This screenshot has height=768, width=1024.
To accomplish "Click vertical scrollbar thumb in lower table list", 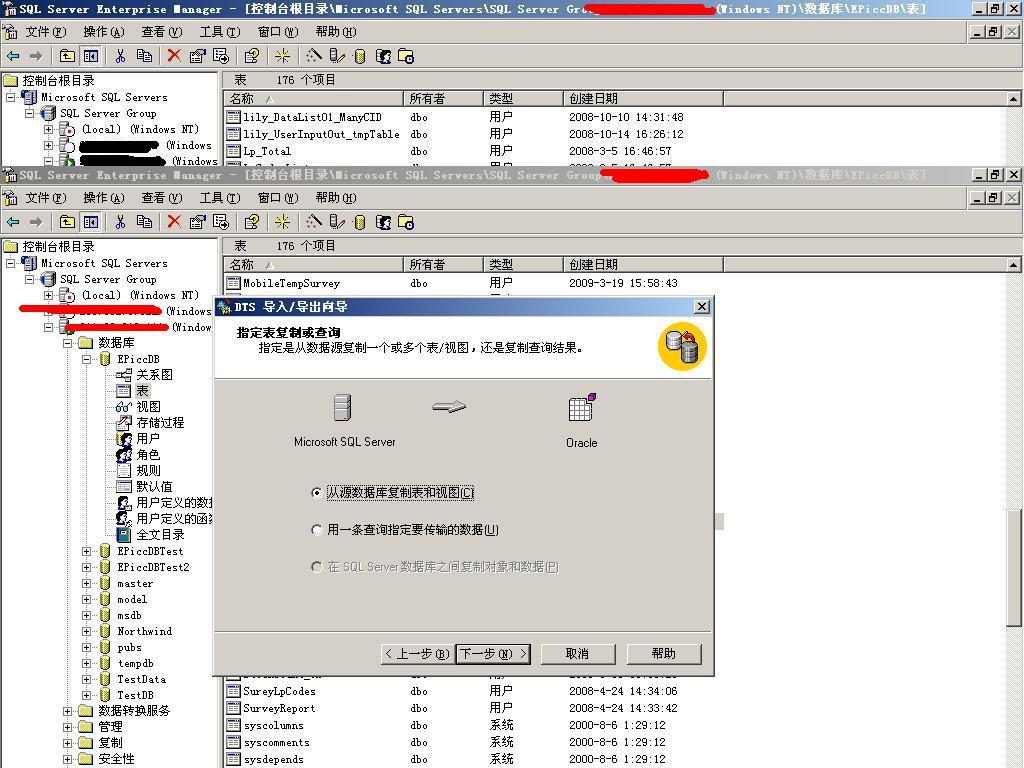I will [x=1013, y=567].
